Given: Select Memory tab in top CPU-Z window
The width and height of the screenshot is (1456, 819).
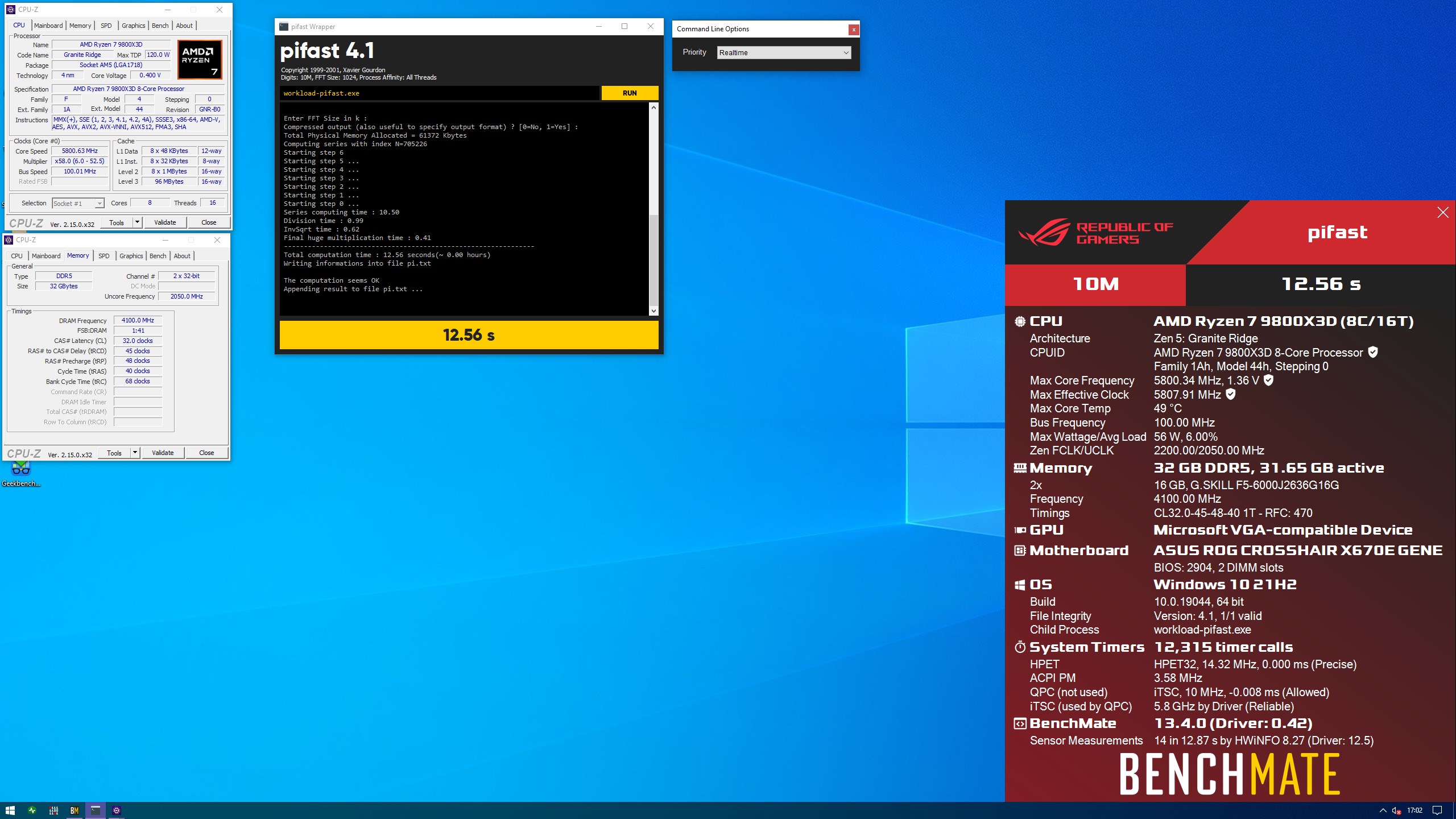Looking at the screenshot, I should pyautogui.click(x=80, y=26).
